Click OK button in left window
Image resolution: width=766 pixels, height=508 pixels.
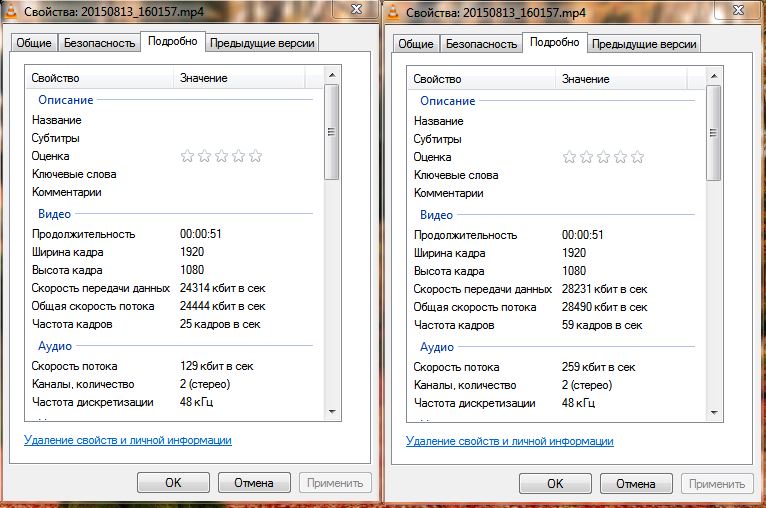coord(173,483)
